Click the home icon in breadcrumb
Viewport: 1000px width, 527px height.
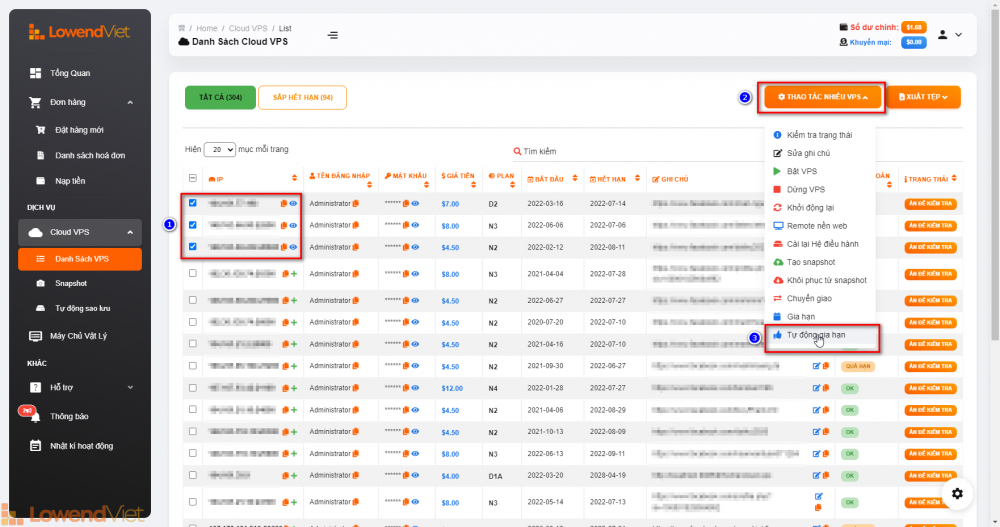[182, 28]
